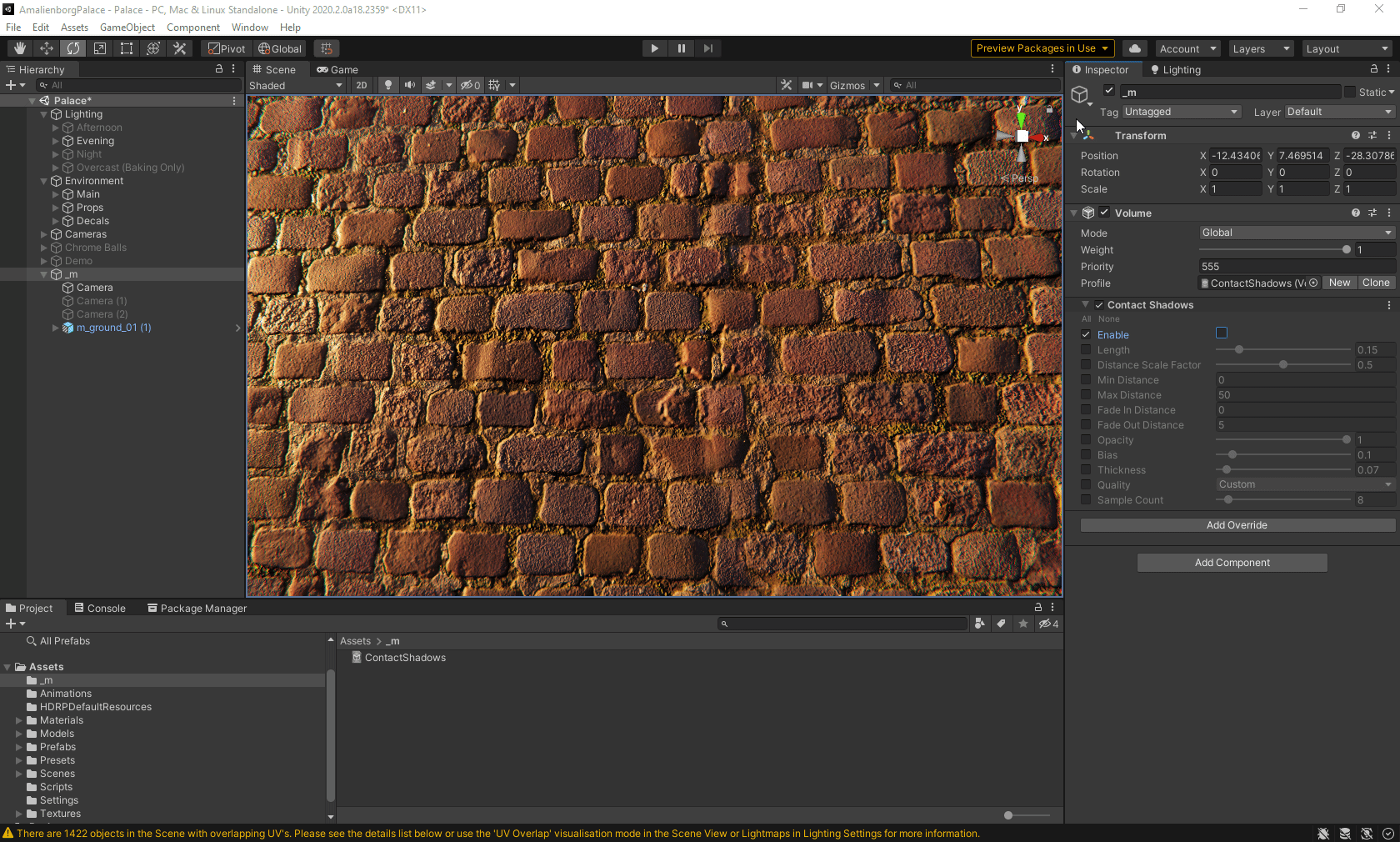The height and width of the screenshot is (842, 1400).
Task: Collapse the Lighting hierarchy node
Action: [44, 114]
